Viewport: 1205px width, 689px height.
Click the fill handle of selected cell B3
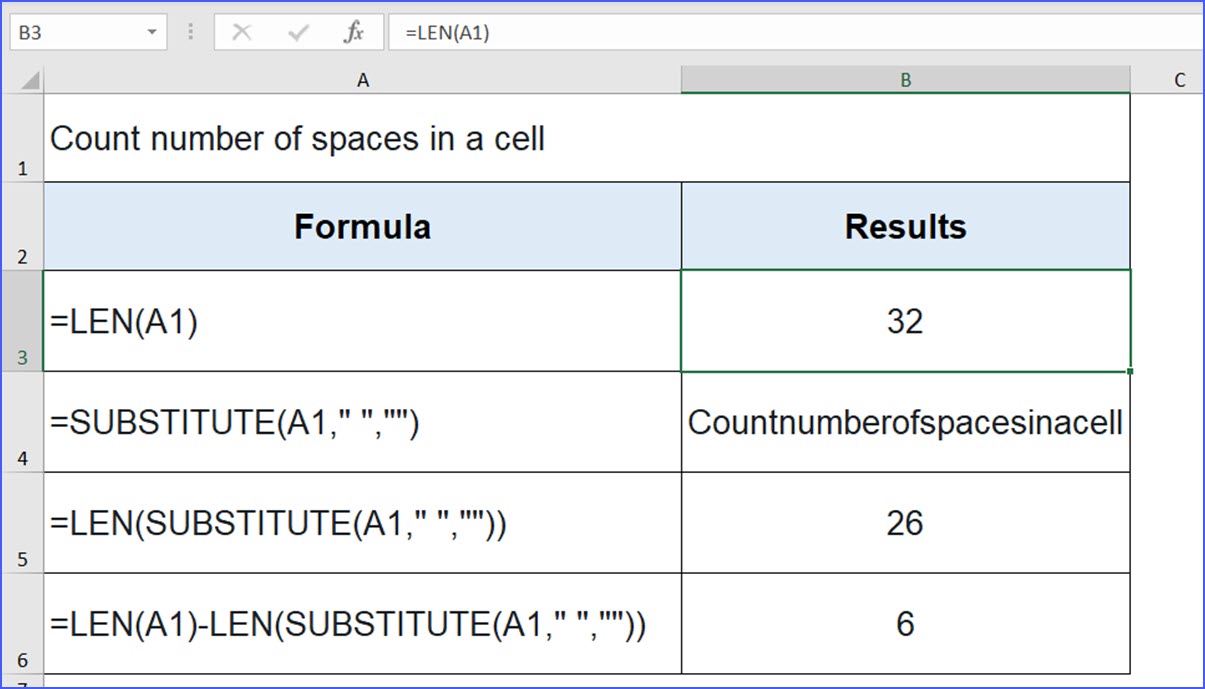[x=1130, y=370]
